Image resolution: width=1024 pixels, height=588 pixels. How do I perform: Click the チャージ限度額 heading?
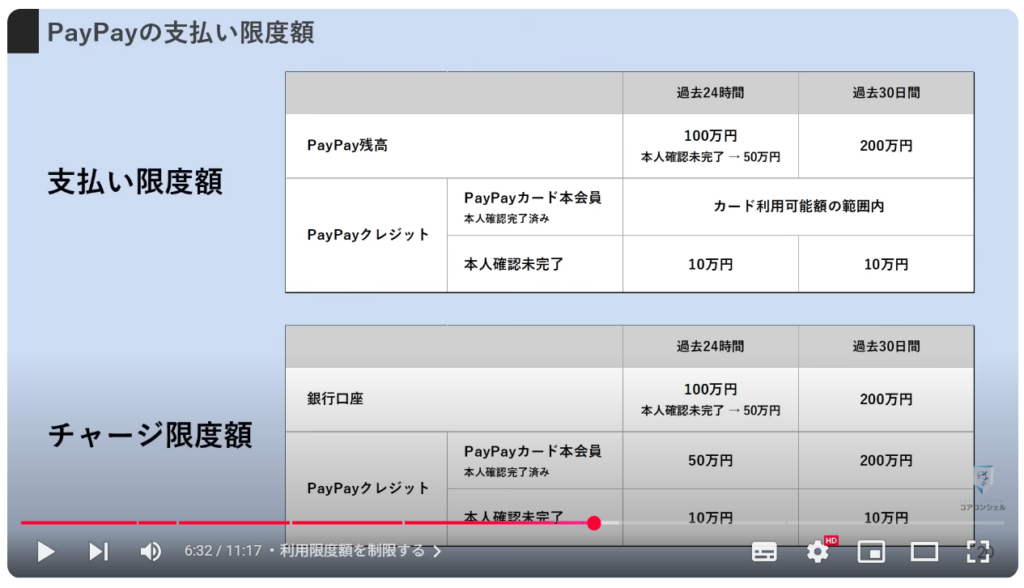(150, 434)
